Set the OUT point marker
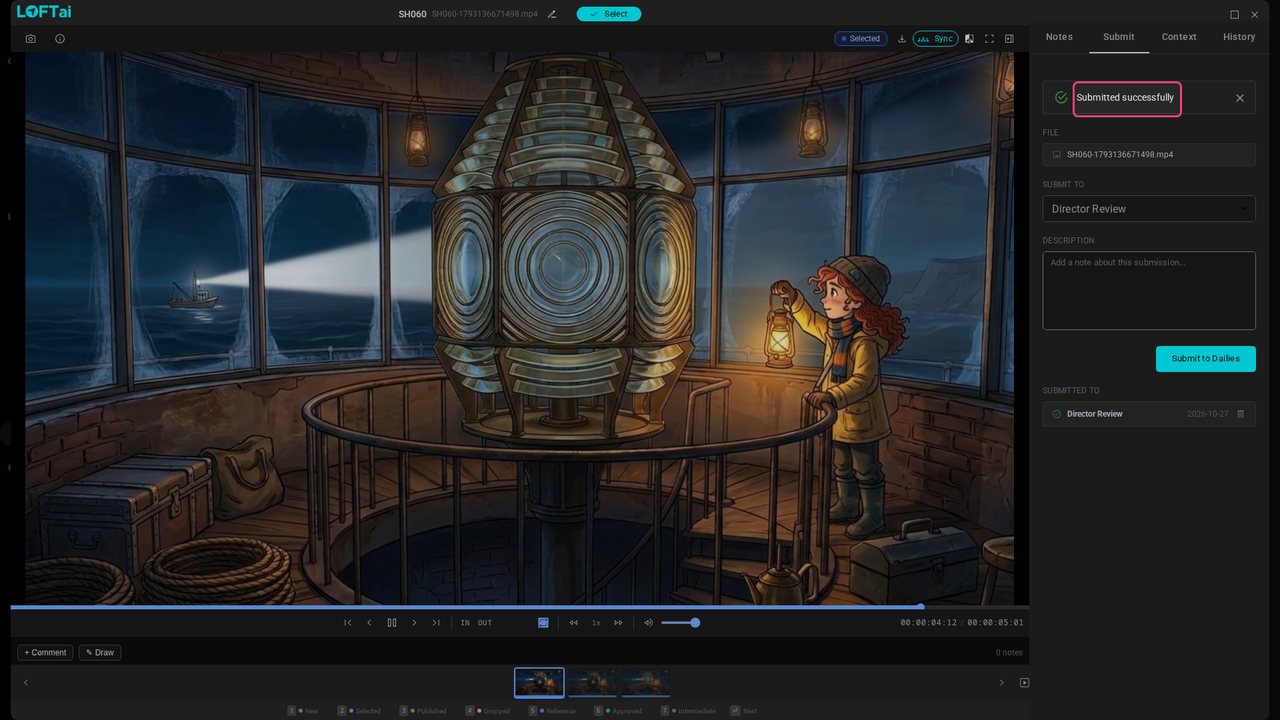1280x720 pixels. click(485, 623)
